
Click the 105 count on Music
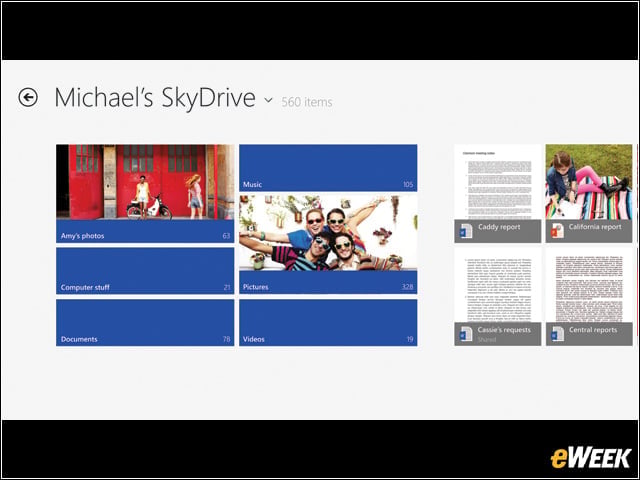pos(408,184)
